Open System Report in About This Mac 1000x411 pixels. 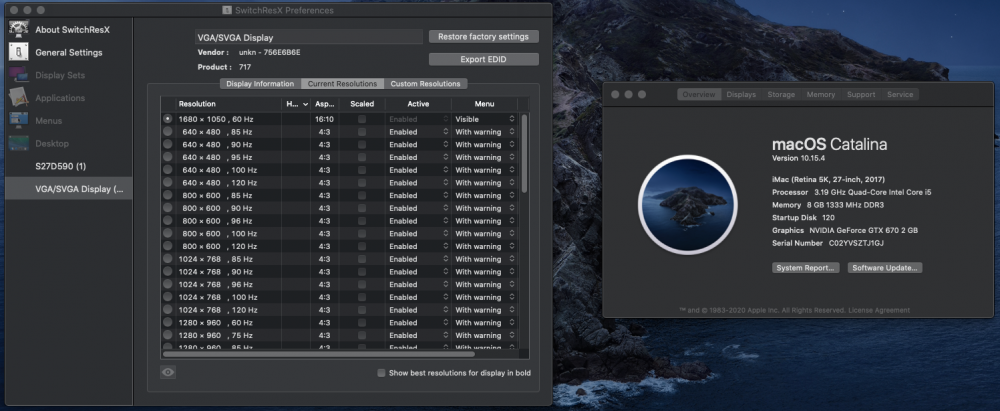(x=805, y=268)
